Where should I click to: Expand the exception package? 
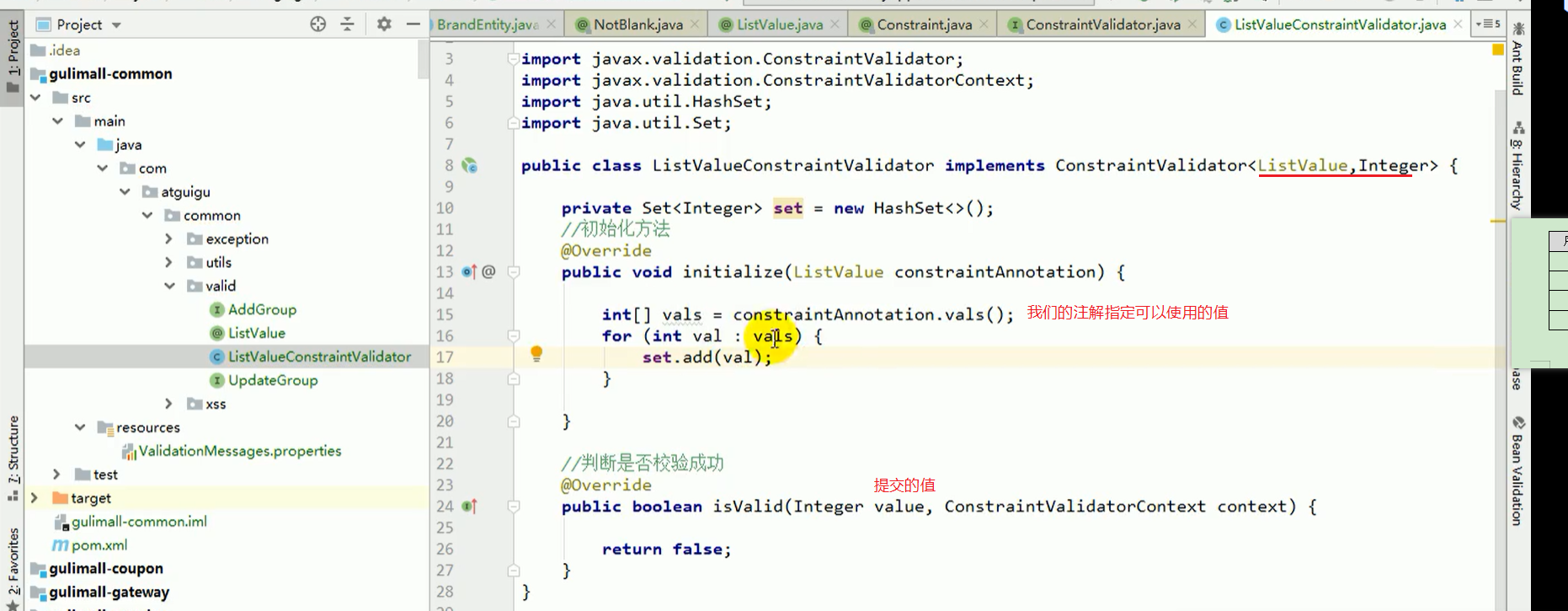(169, 239)
